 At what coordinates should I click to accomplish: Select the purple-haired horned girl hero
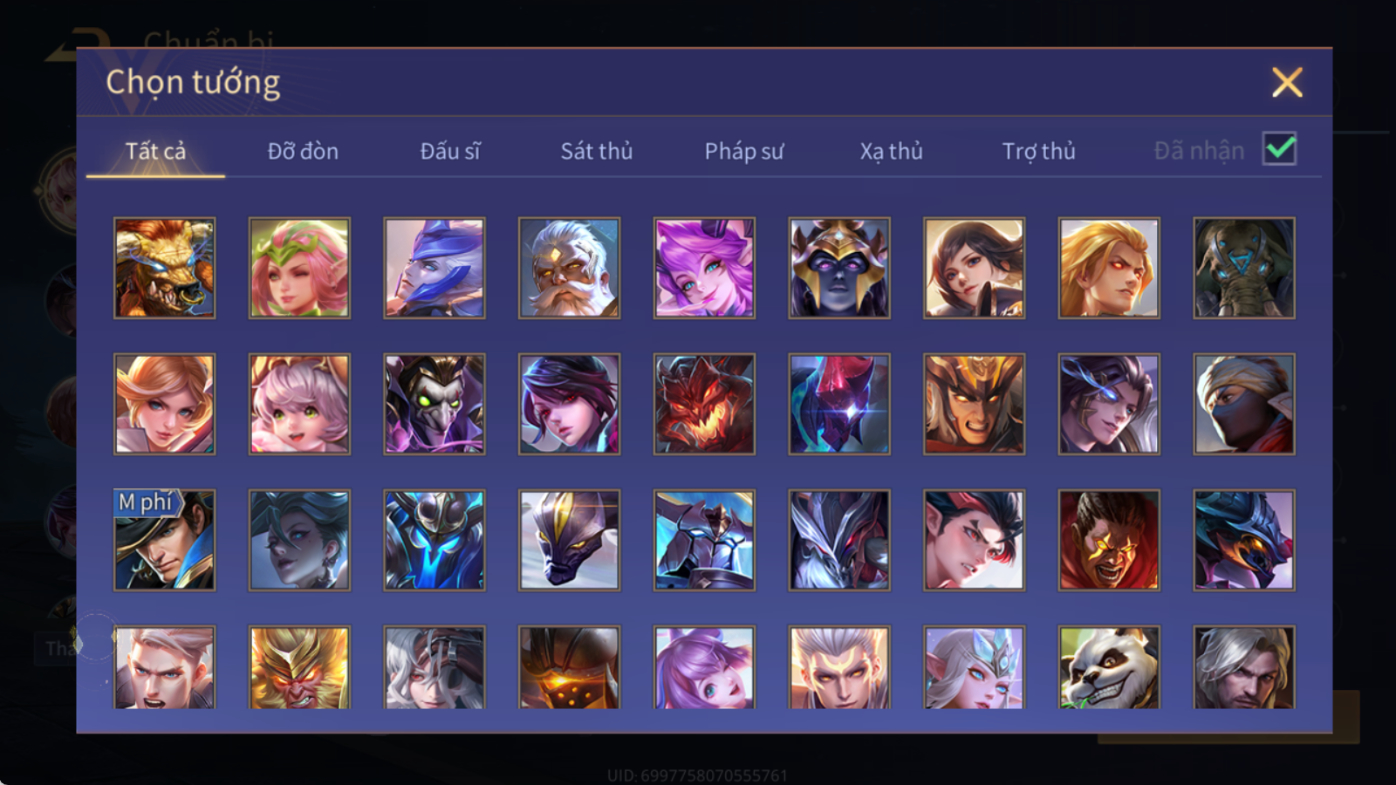(x=704, y=268)
